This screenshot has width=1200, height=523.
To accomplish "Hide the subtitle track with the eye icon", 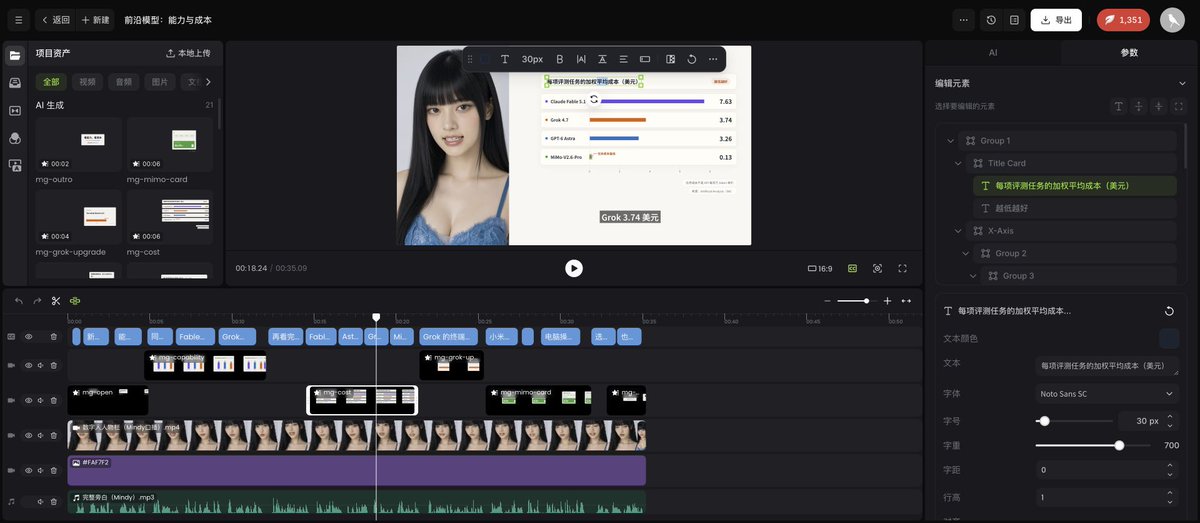I will coord(28,337).
